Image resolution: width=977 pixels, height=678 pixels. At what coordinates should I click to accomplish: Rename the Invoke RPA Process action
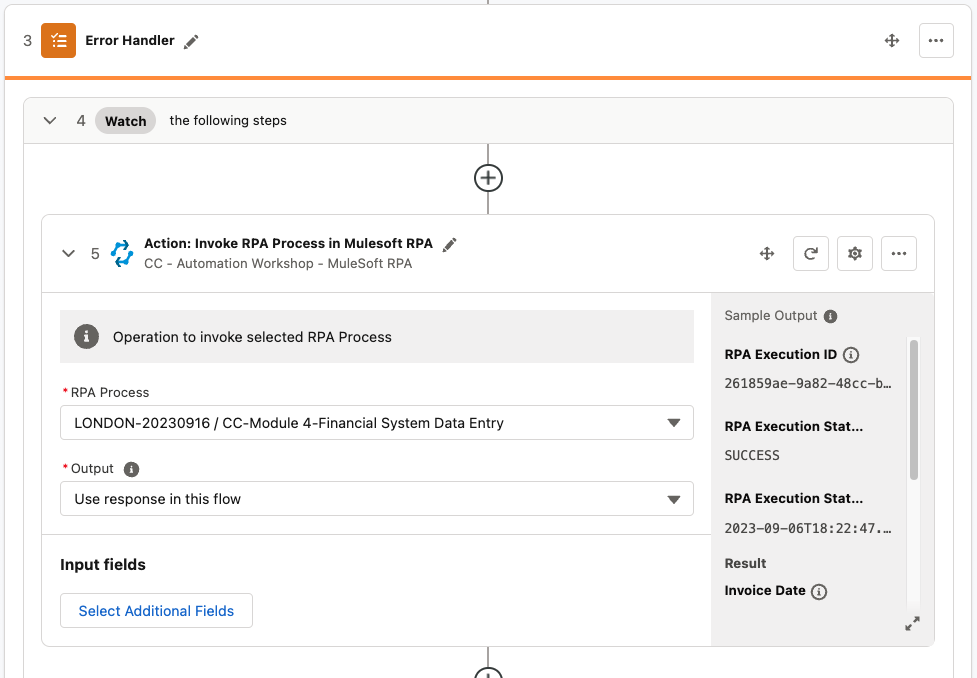[451, 244]
